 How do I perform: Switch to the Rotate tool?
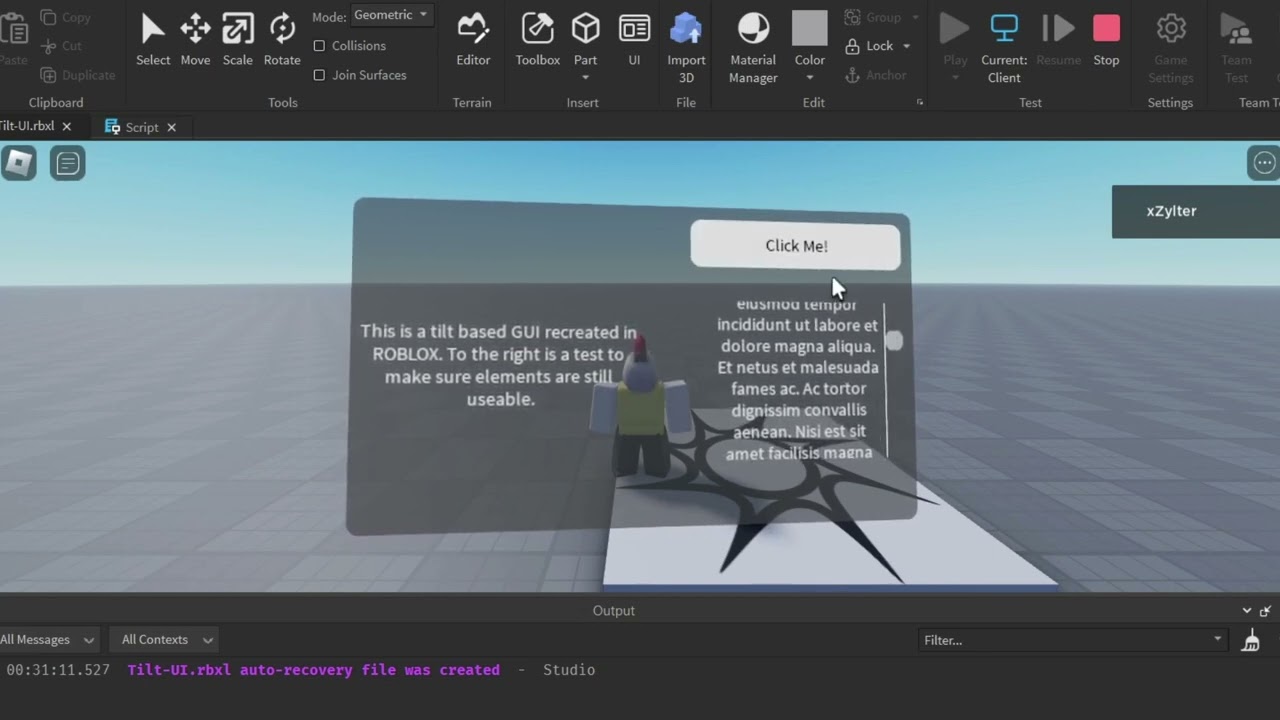click(282, 39)
